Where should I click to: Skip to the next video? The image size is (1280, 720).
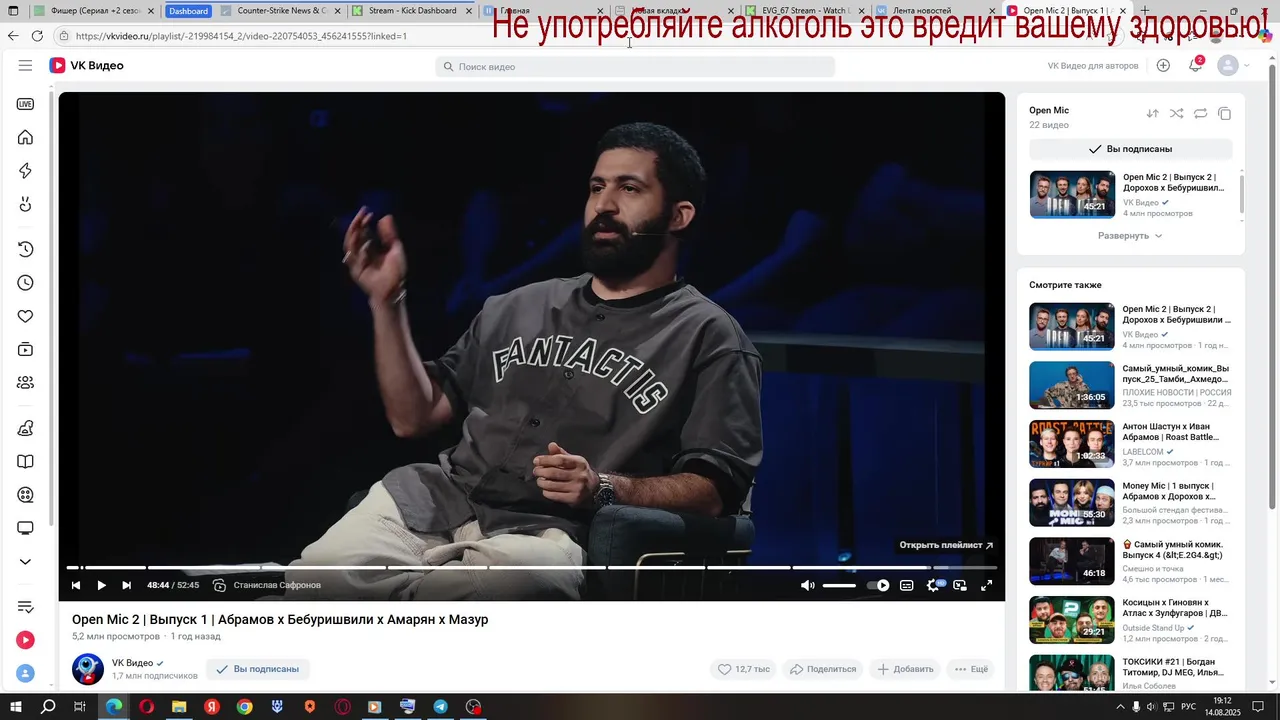click(x=126, y=585)
